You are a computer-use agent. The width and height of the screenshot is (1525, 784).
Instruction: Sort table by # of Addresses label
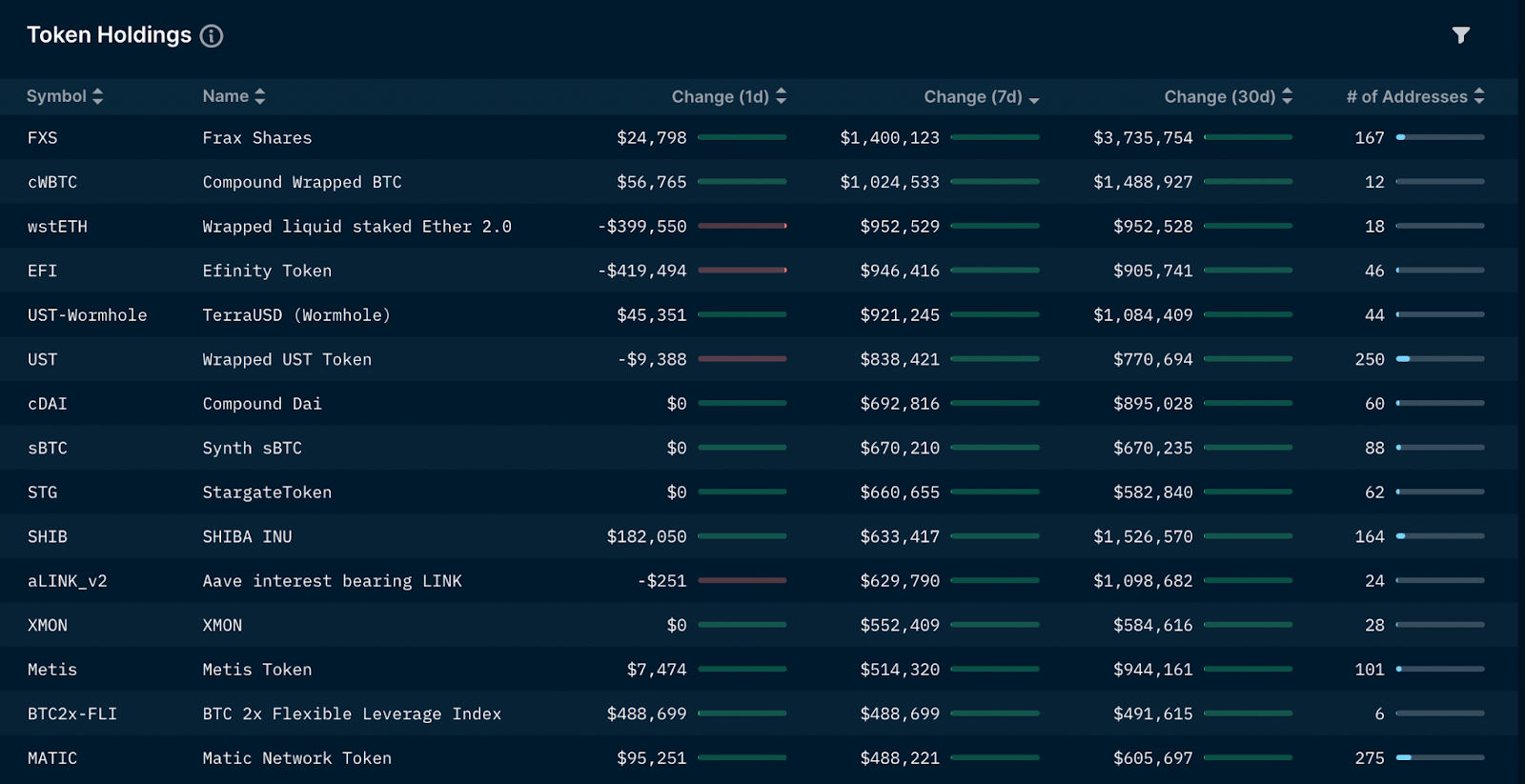(x=1406, y=96)
